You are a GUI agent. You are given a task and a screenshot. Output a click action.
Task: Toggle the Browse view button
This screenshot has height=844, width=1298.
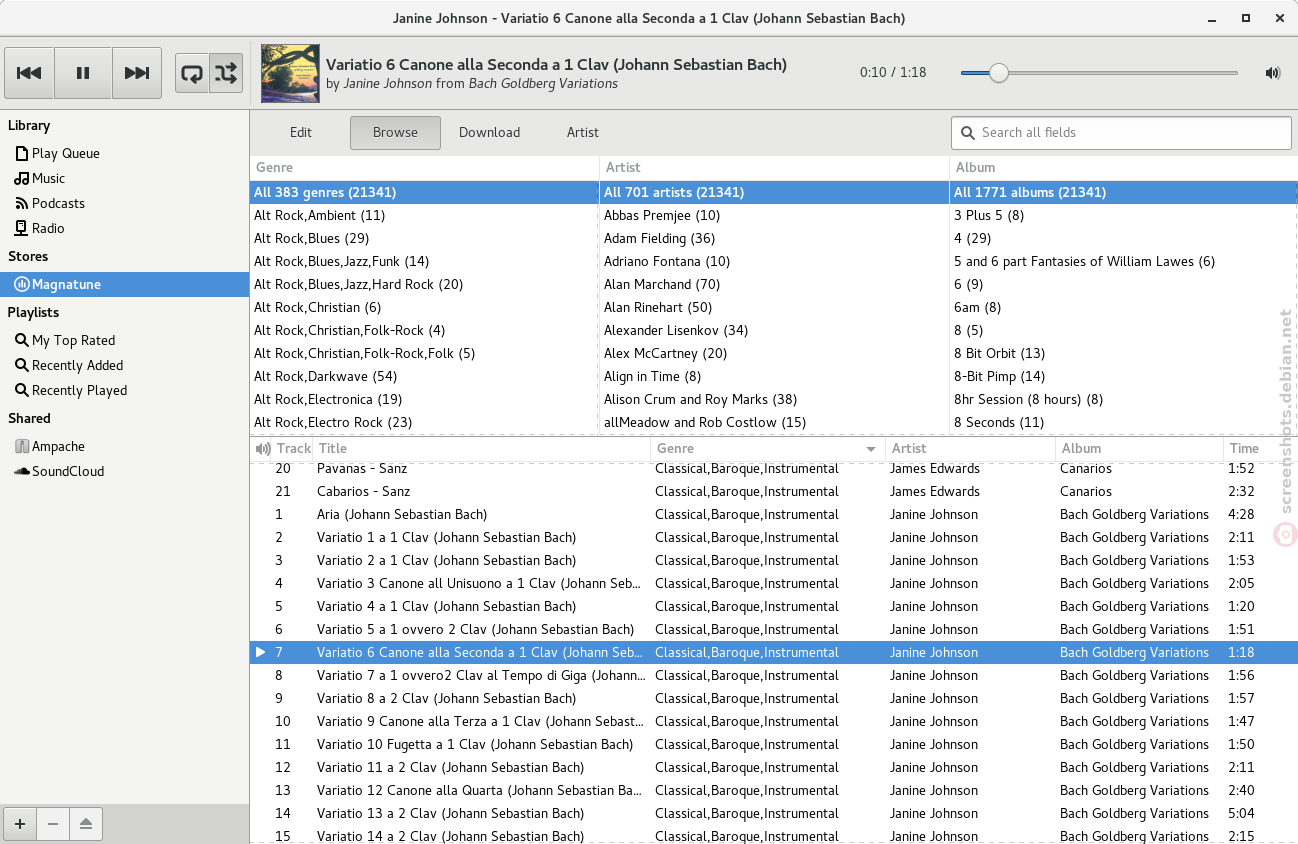click(395, 132)
